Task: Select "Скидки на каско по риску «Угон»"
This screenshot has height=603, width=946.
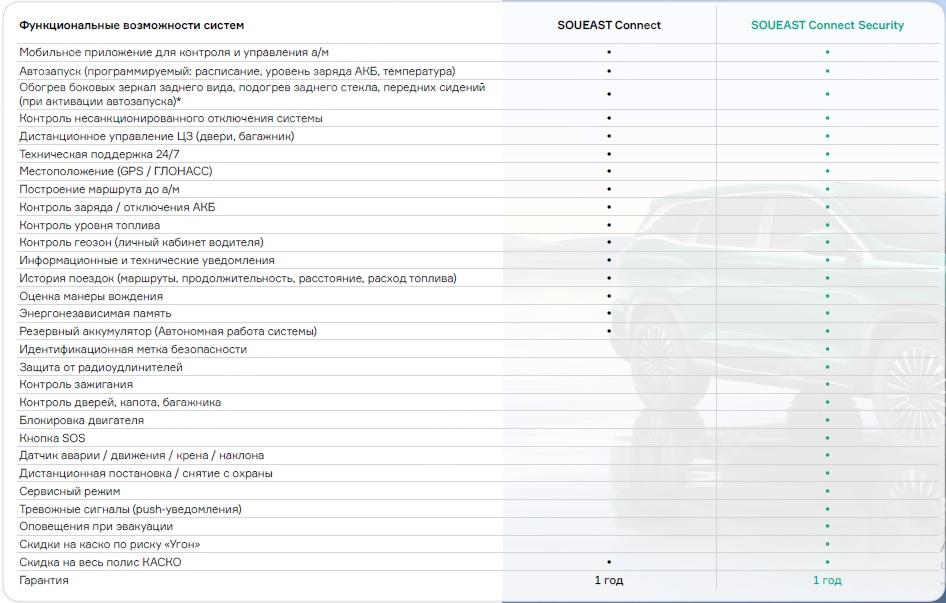Action: 110,545
